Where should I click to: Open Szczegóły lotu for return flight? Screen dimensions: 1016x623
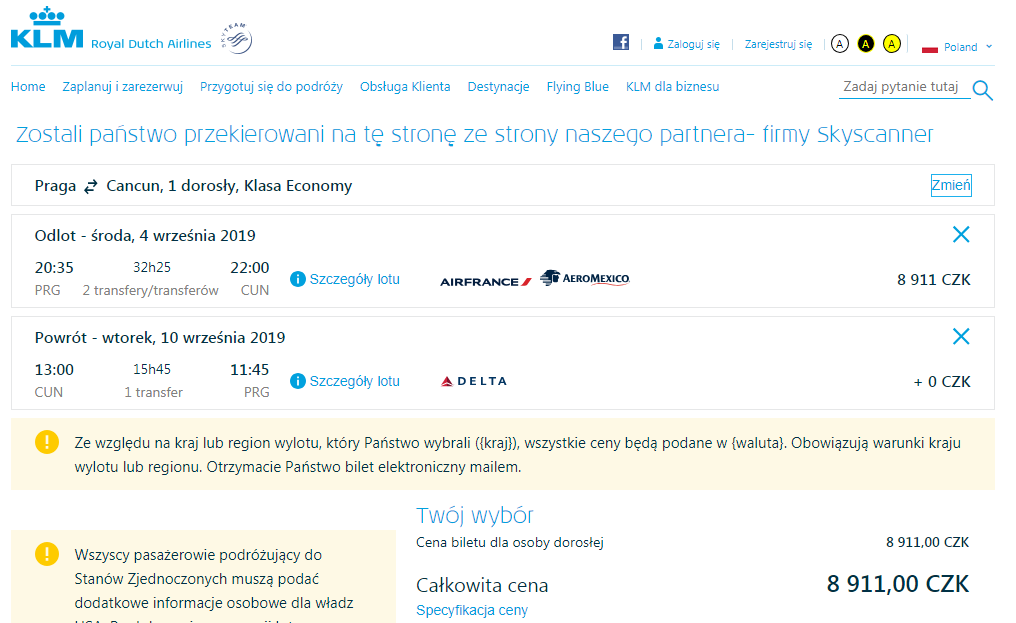354,381
